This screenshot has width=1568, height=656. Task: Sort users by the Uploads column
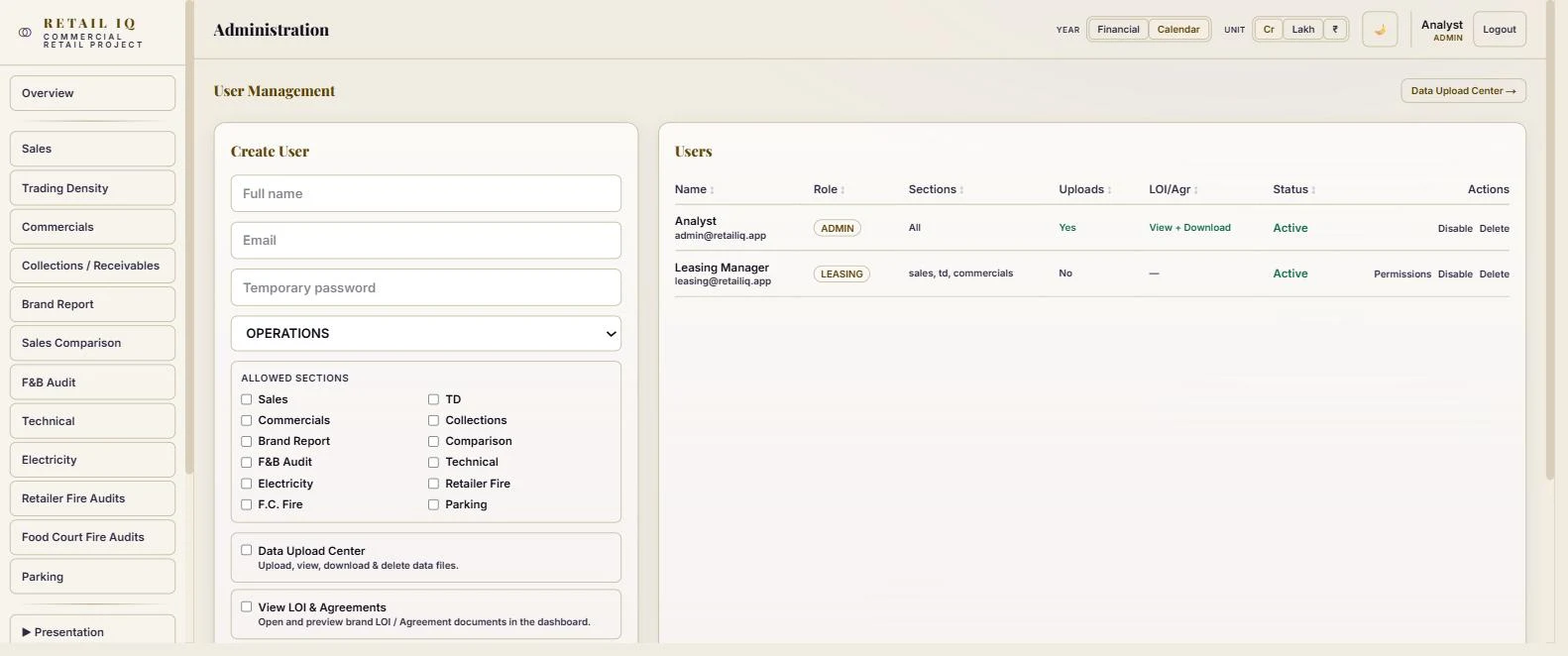[1084, 189]
